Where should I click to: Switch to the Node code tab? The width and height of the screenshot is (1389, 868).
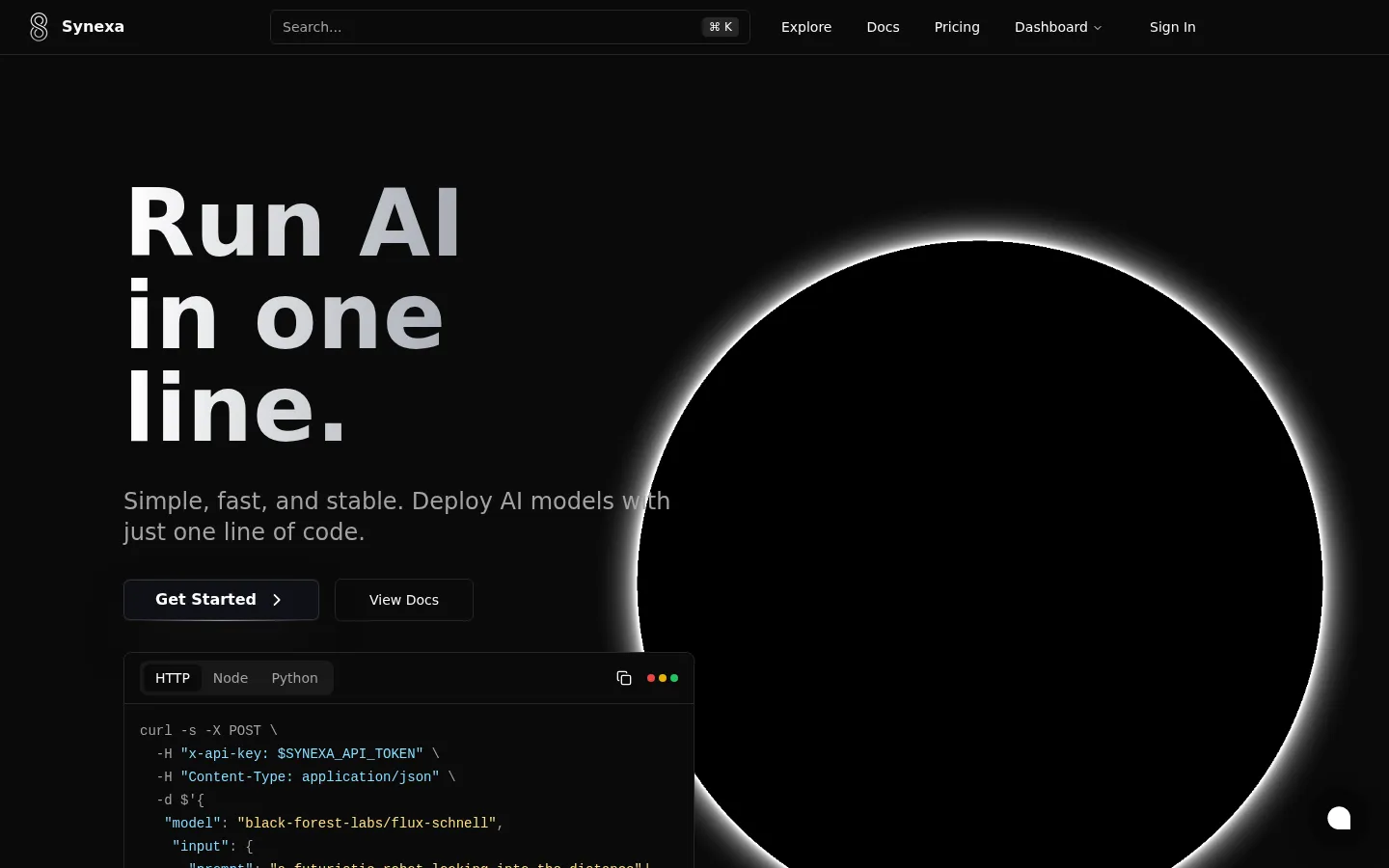tap(231, 678)
